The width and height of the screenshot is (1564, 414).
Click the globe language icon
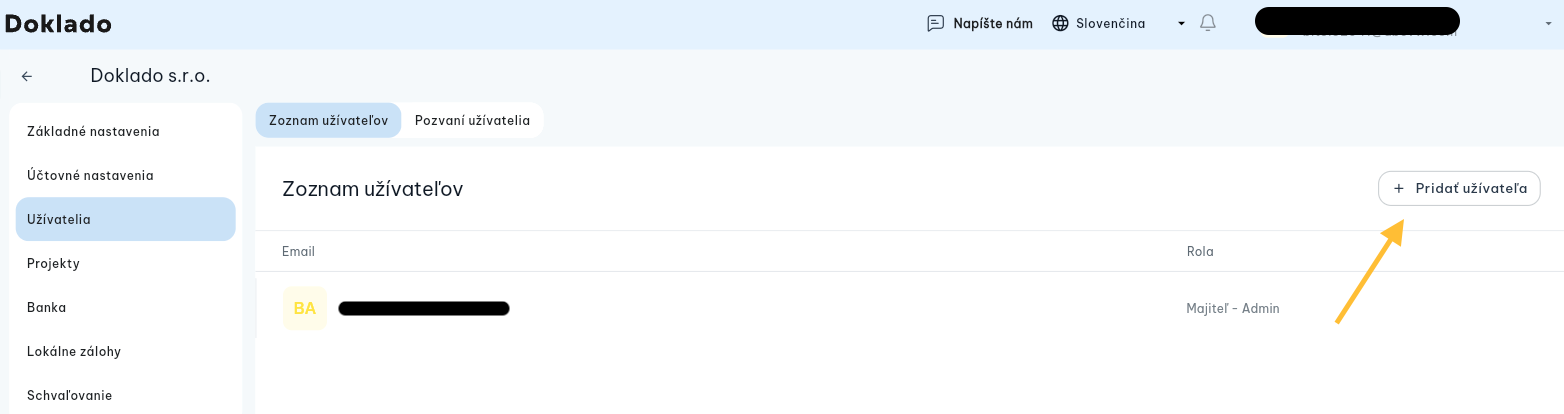tap(1061, 23)
